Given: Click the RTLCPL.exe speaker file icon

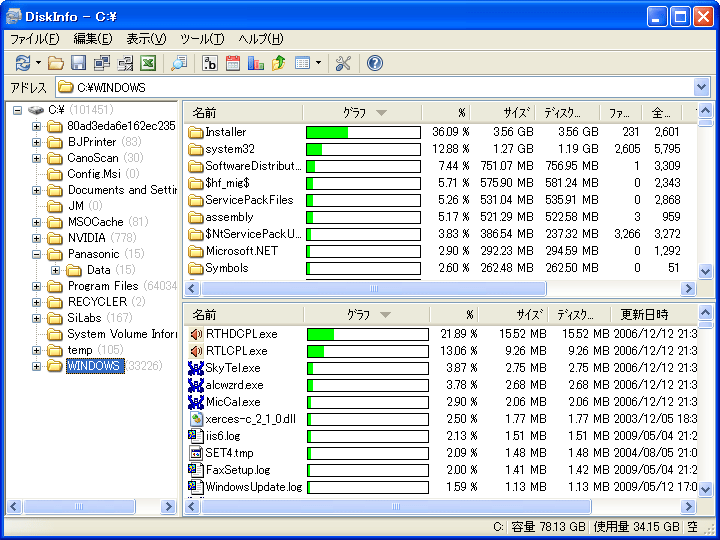Looking at the screenshot, I should coord(196,351).
